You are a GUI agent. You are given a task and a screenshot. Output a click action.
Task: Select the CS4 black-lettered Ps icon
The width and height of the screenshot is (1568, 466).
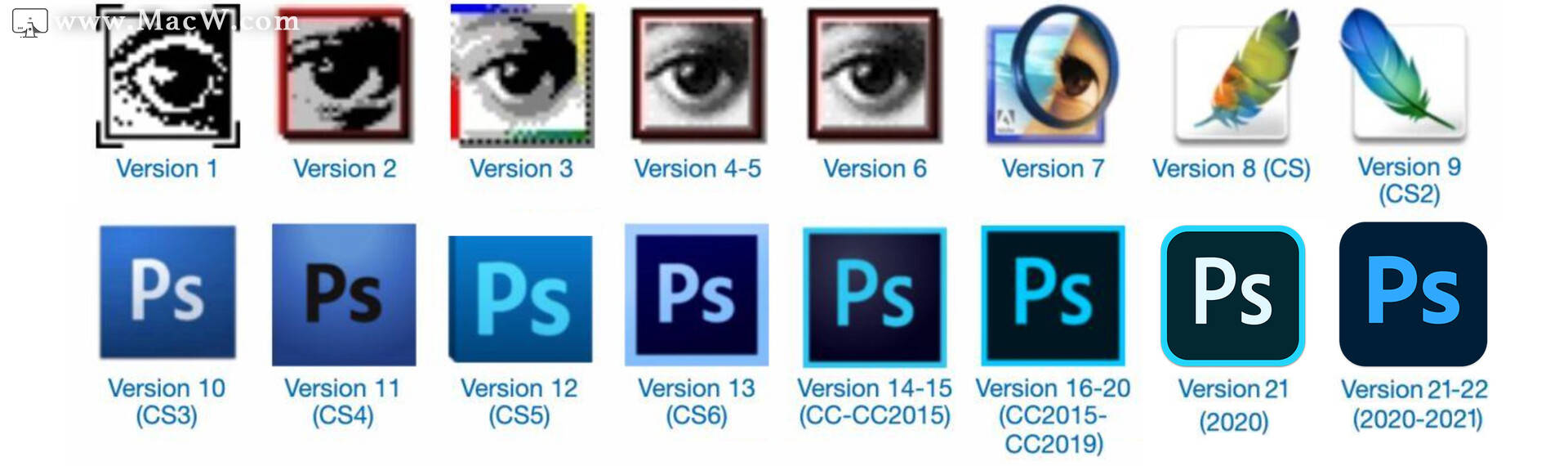pos(344,294)
